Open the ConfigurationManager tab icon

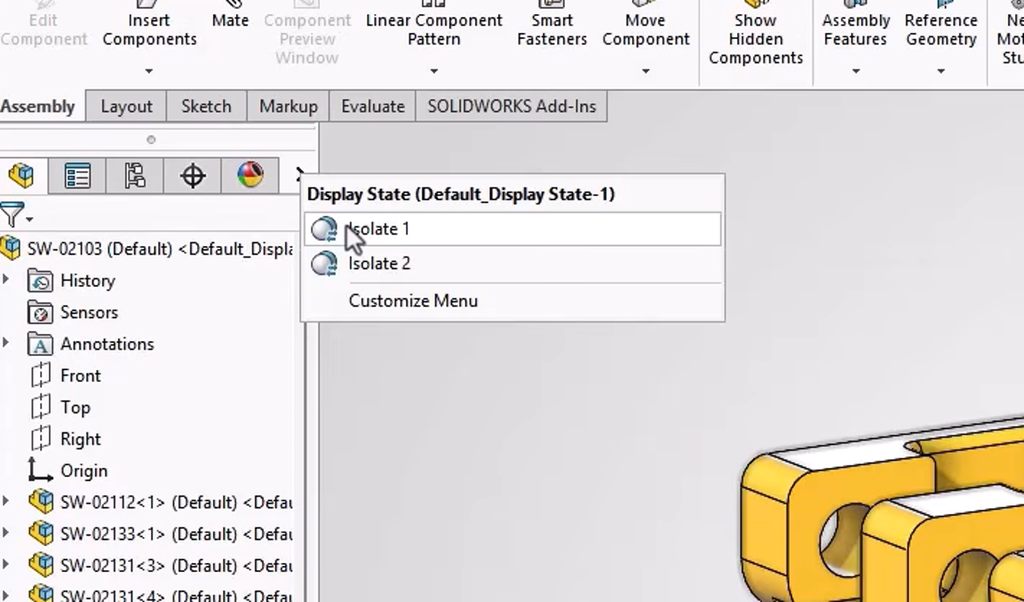point(135,176)
